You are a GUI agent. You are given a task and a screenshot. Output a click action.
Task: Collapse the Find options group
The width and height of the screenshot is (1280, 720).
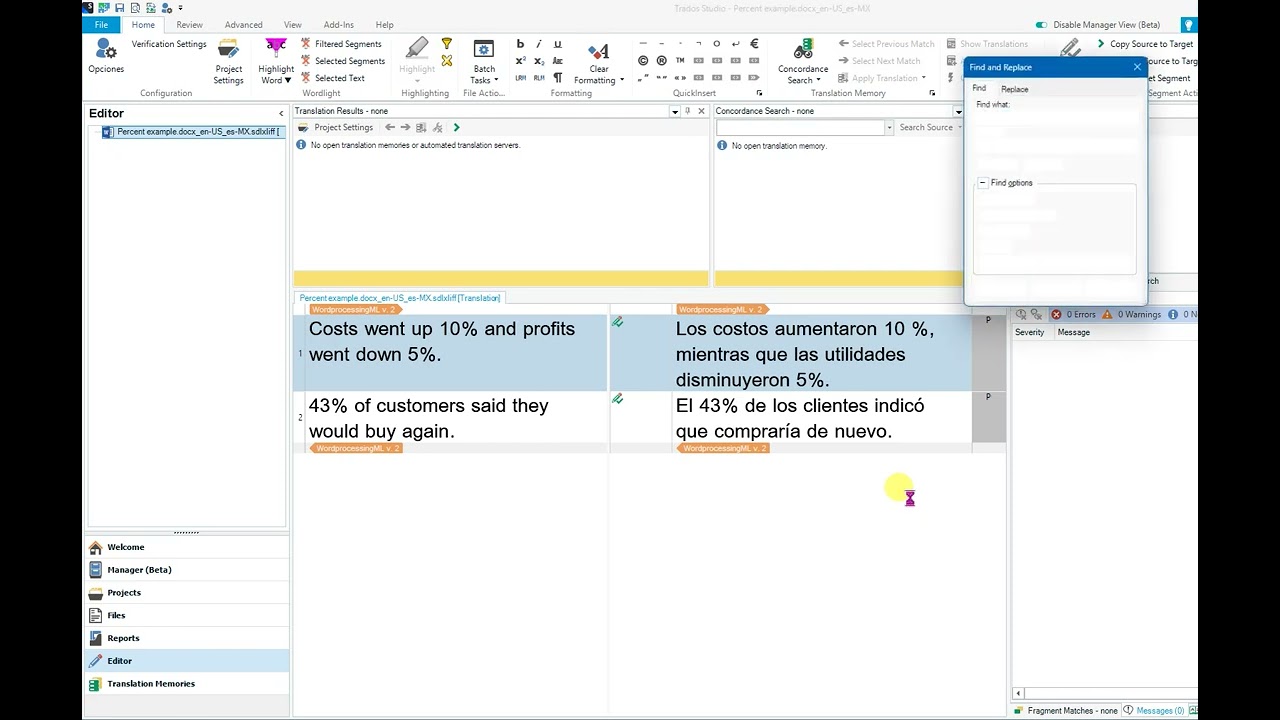pos(982,183)
